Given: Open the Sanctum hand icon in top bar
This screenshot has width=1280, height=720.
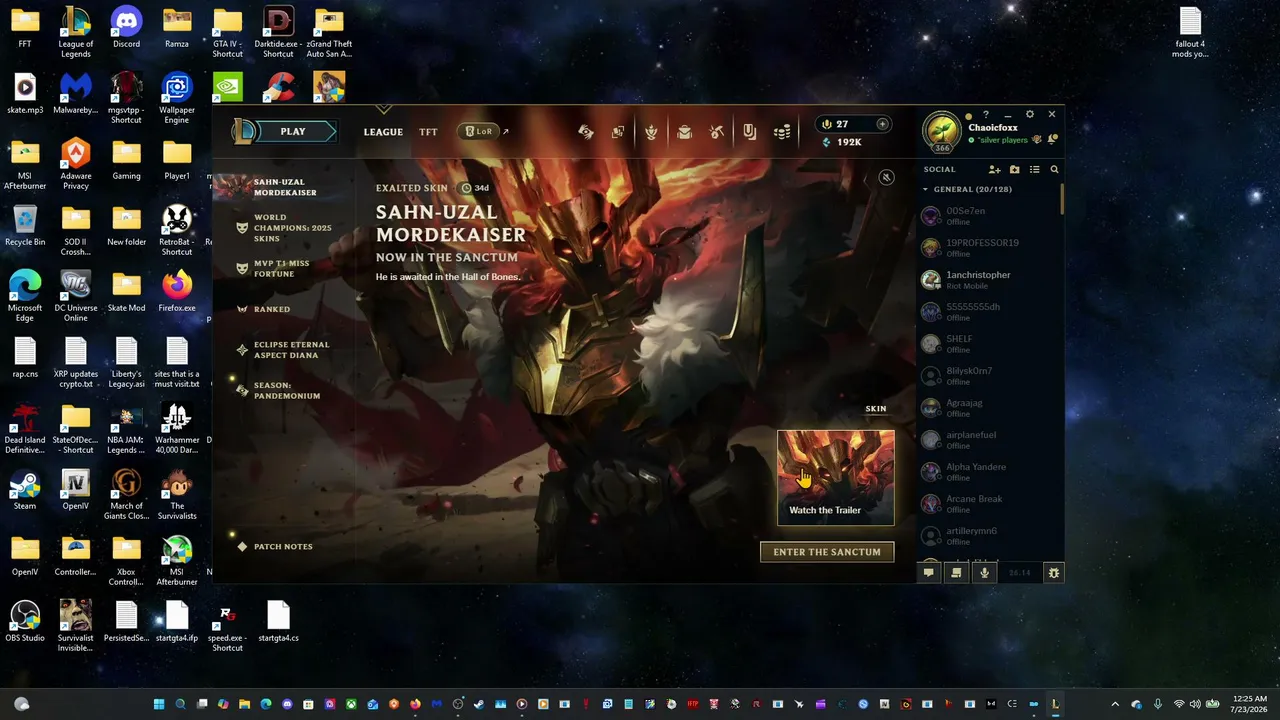Looking at the screenshot, I should coord(586,131).
